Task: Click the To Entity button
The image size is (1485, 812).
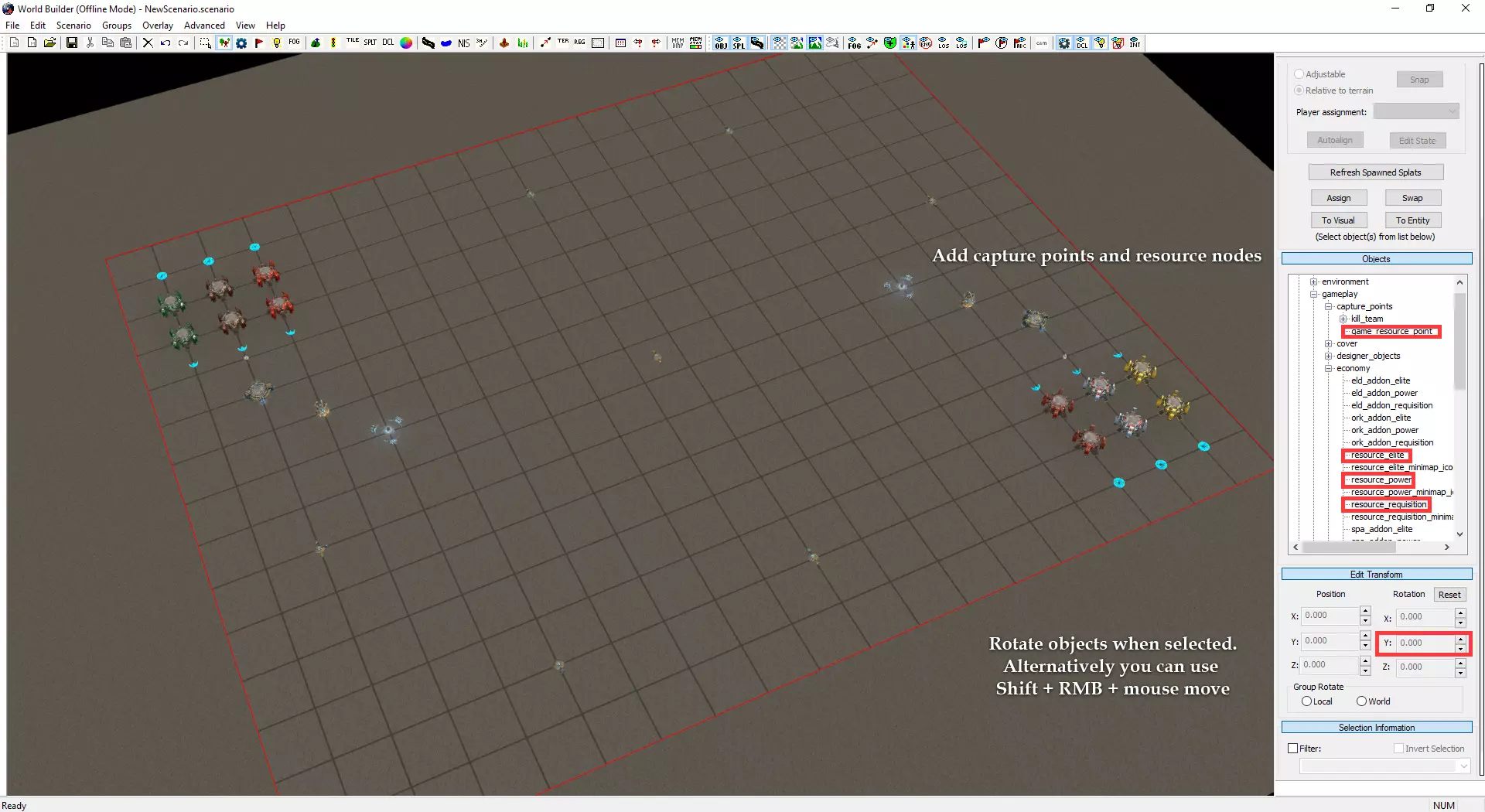Action: click(1413, 220)
